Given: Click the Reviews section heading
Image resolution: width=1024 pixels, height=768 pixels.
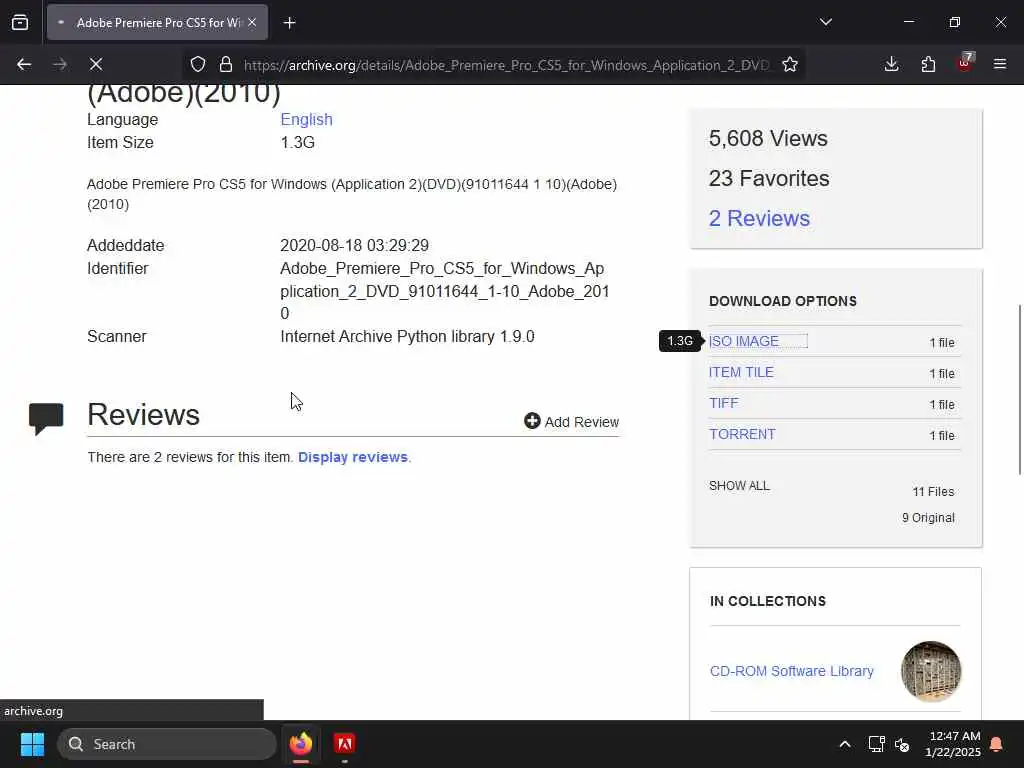Looking at the screenshot, I should (144, 415).
